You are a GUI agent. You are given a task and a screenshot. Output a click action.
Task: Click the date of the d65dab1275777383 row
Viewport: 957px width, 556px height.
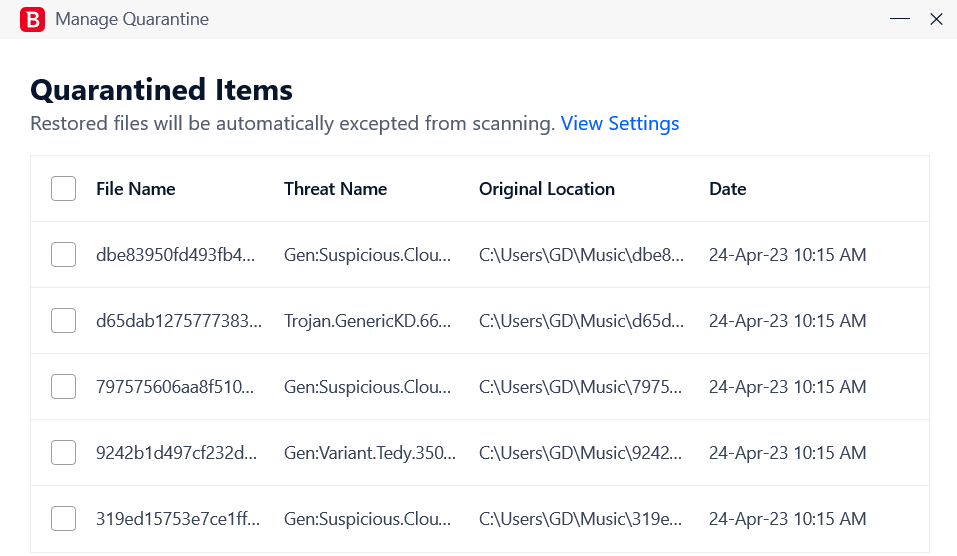click(x=787, y=320)
